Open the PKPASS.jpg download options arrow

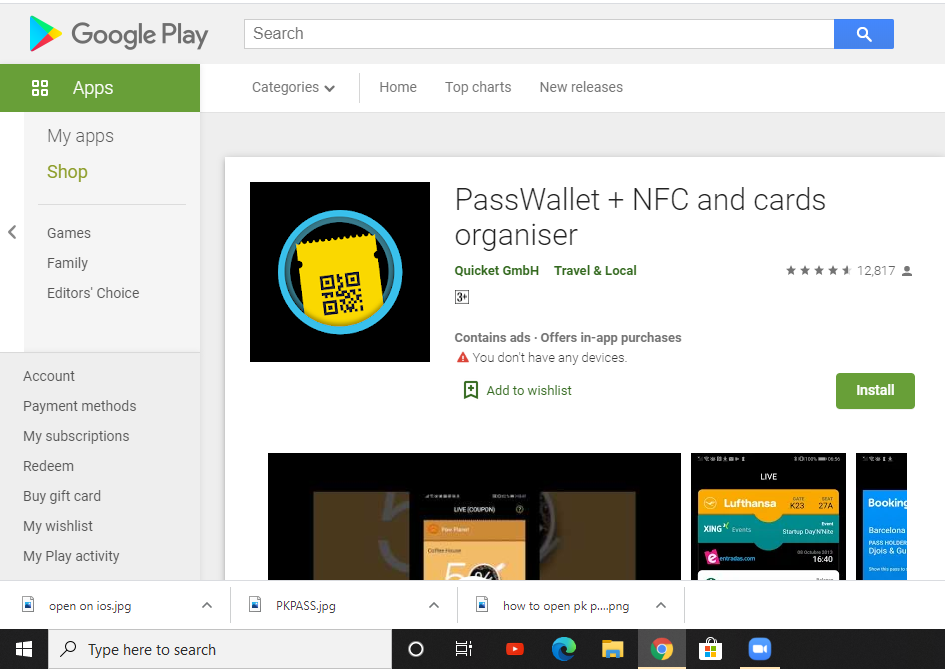click(x=434, y=605)
